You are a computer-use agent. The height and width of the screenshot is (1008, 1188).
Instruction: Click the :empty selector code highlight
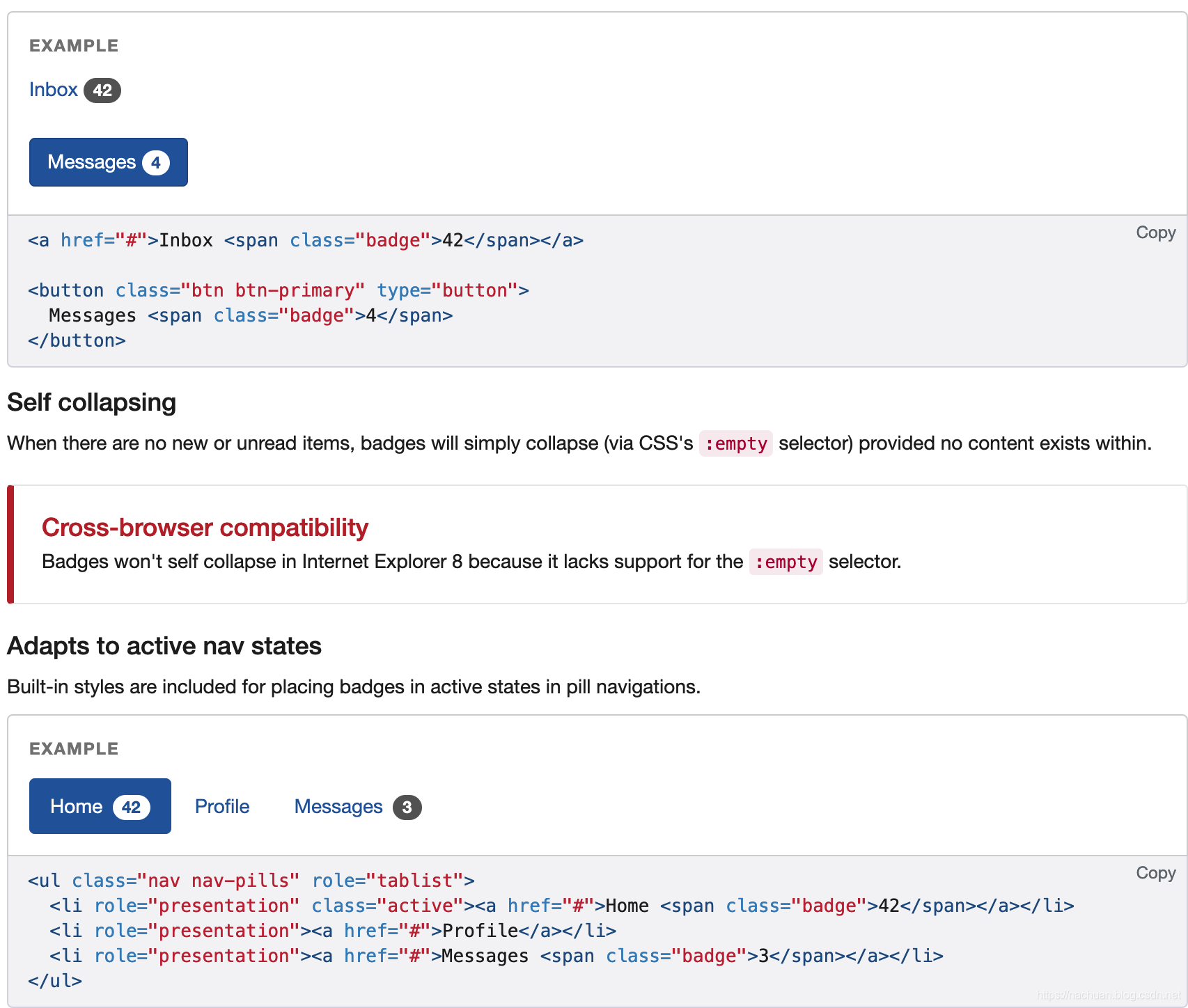tap(736, 443)
